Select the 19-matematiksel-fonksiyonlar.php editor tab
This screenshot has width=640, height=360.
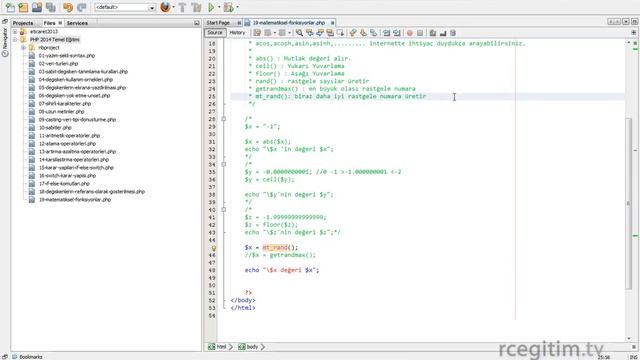point(289,23)
